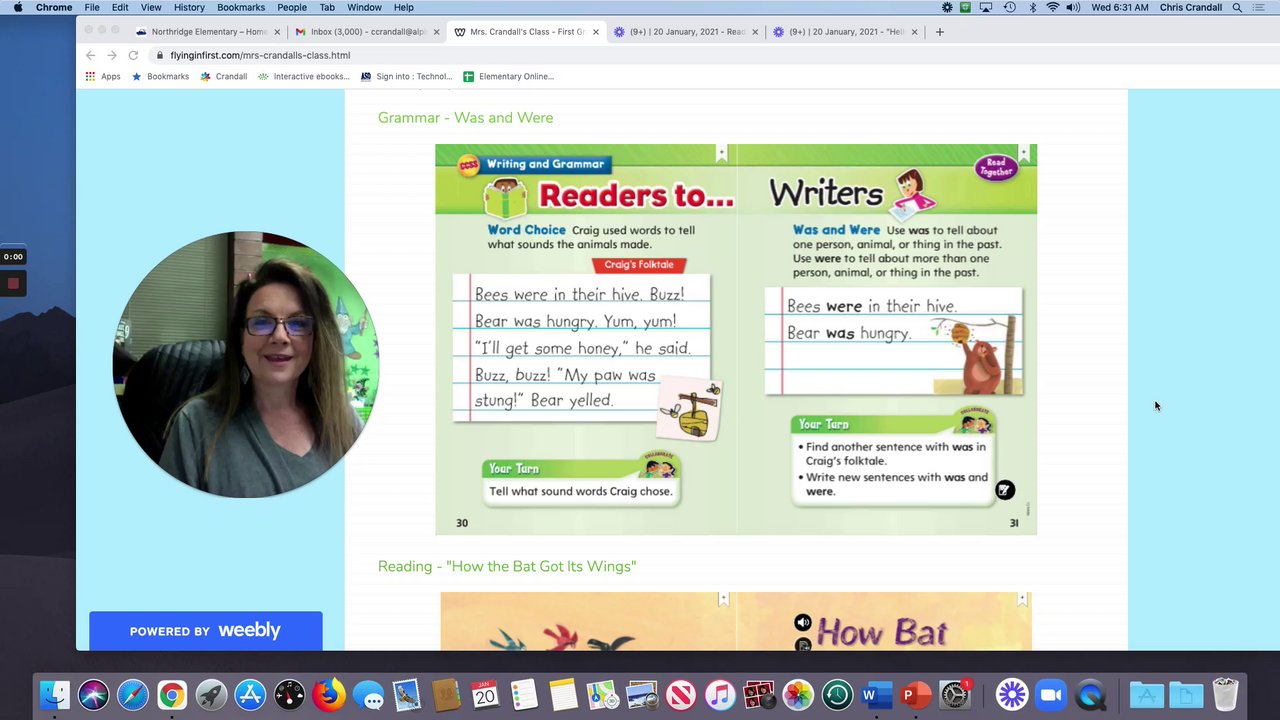This screenshot has width=1280, height=720.
Task: Open Interactive ebooks bookmark
Action: pyautogui.click(x=304, y=76)
